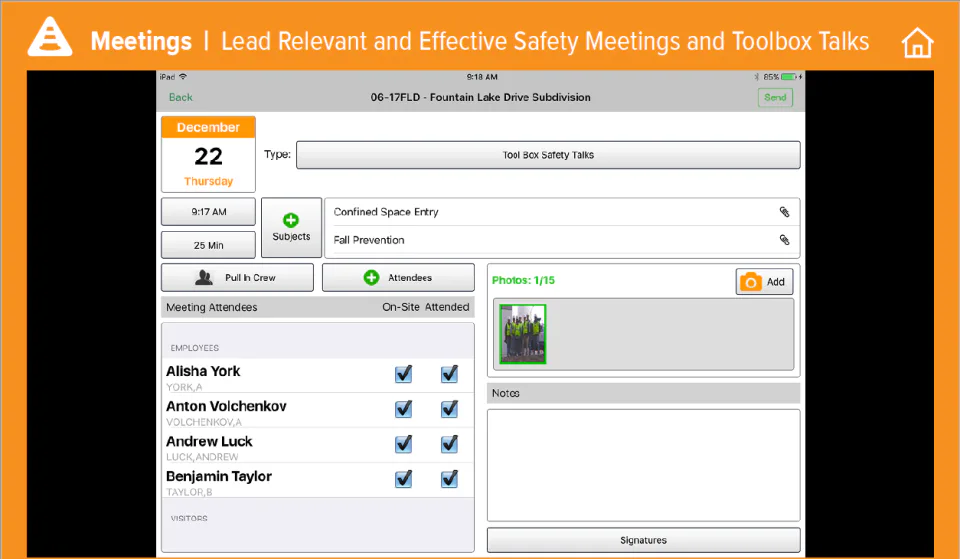
Task: Click the Meeting Attendees column header
Action: 212,307
